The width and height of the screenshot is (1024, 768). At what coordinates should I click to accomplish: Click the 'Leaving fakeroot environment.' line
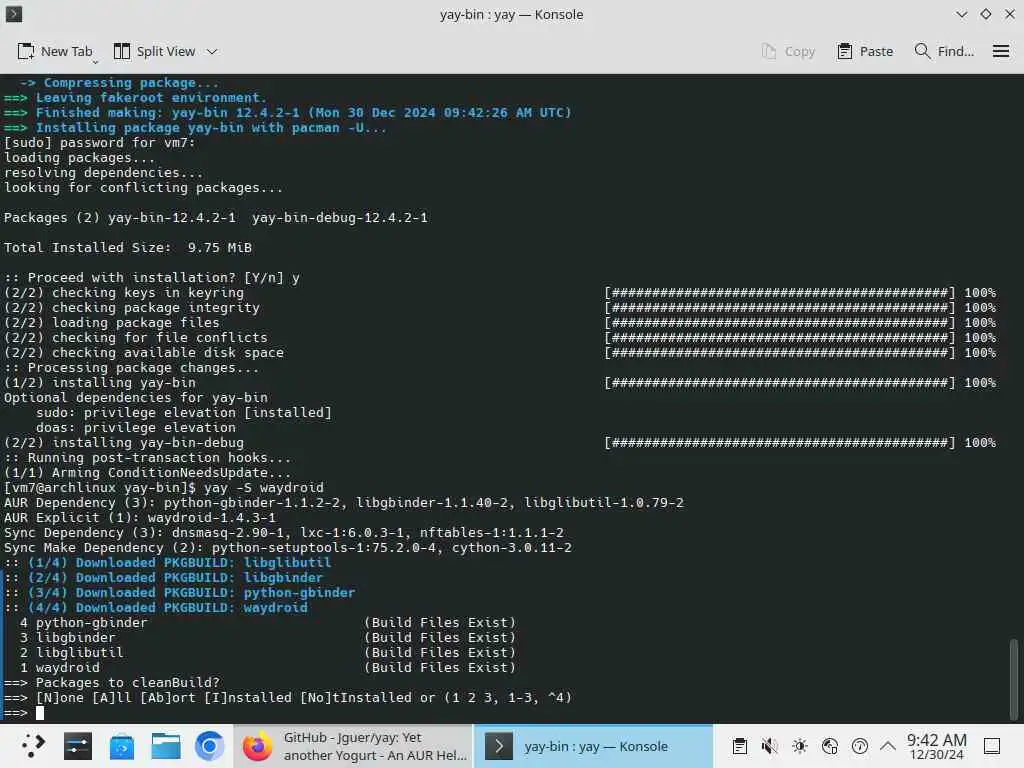click(136, 97)
